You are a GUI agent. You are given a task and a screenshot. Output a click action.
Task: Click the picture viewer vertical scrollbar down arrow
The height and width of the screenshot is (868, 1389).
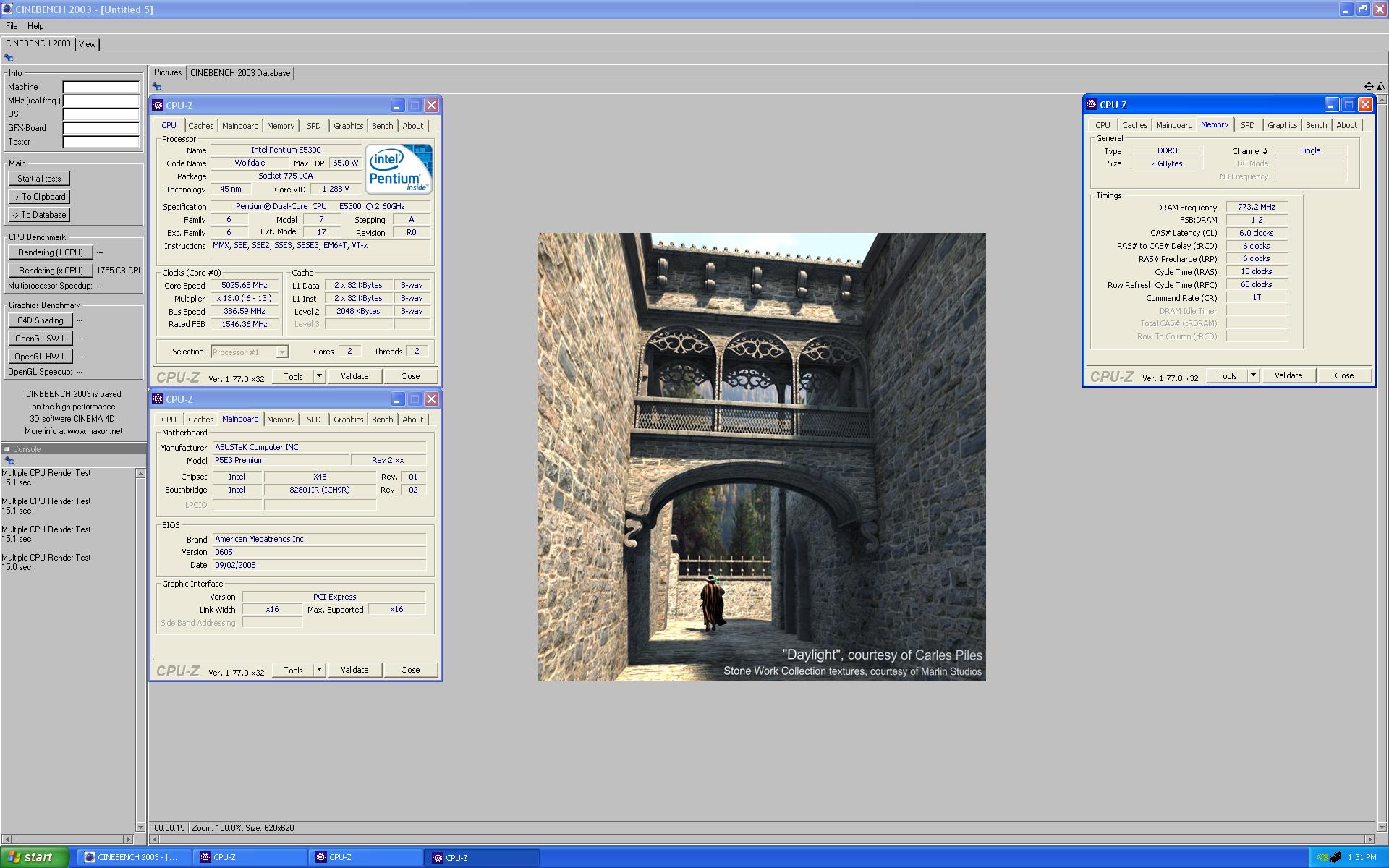(1382, 827)
